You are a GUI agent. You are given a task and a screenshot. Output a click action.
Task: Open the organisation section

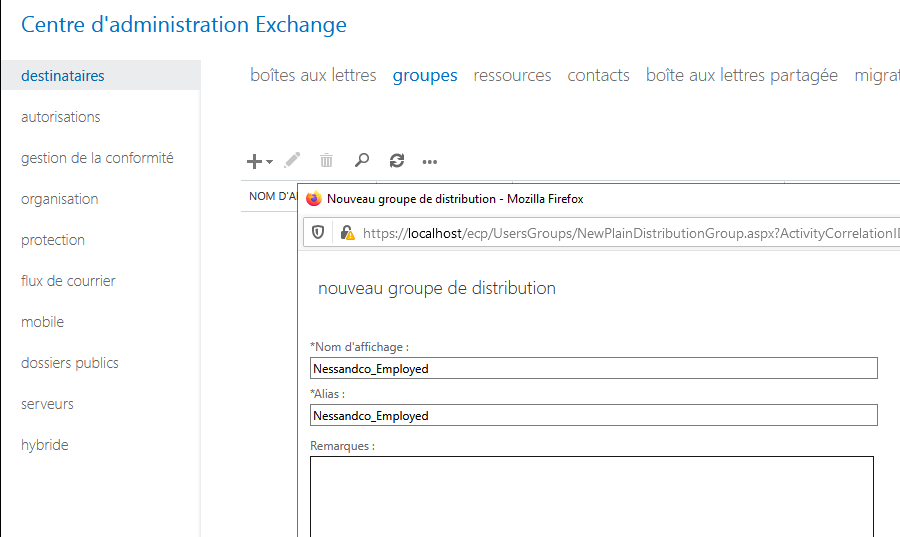pyautogui.click(x=60, y=199)
